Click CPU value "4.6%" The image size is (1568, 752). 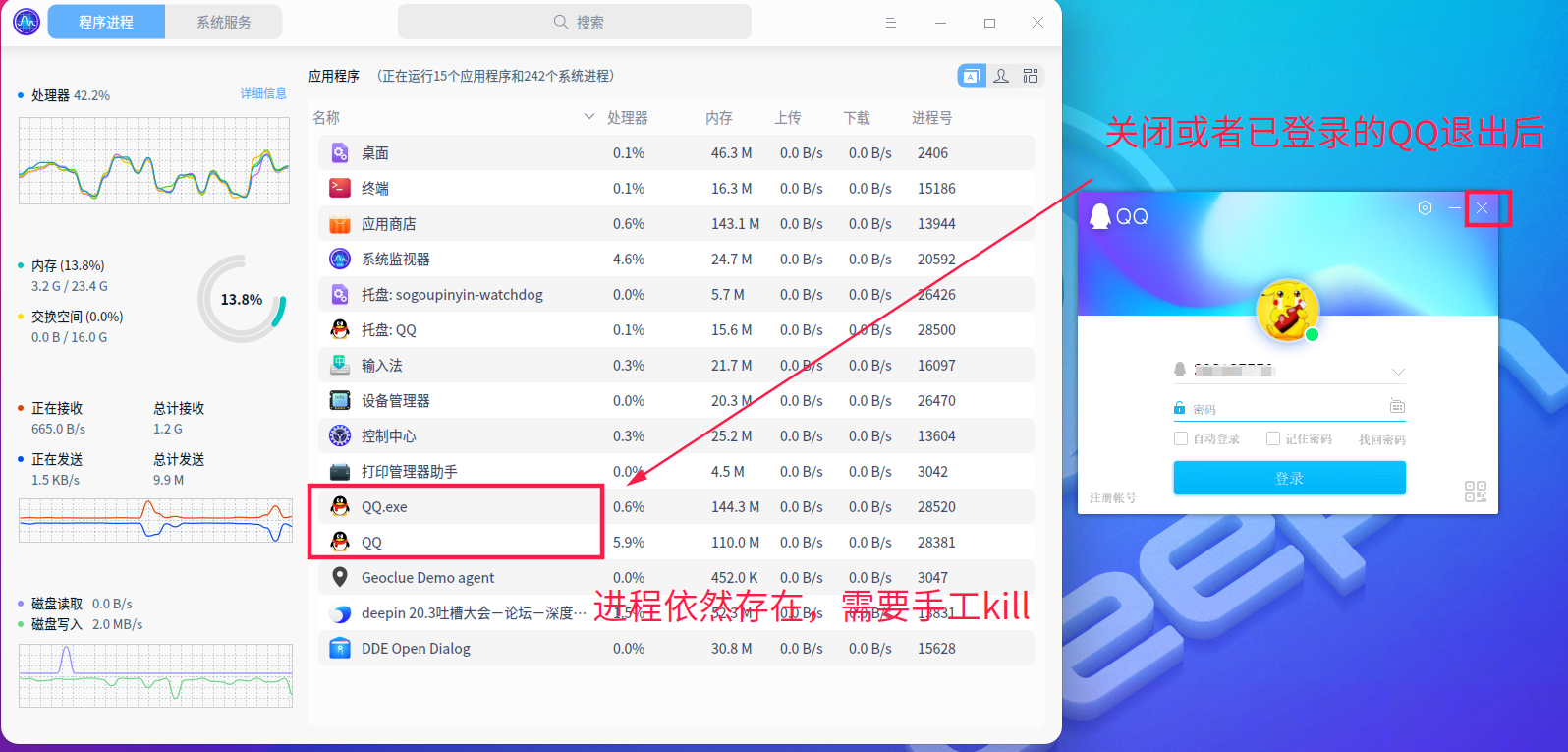629,260
